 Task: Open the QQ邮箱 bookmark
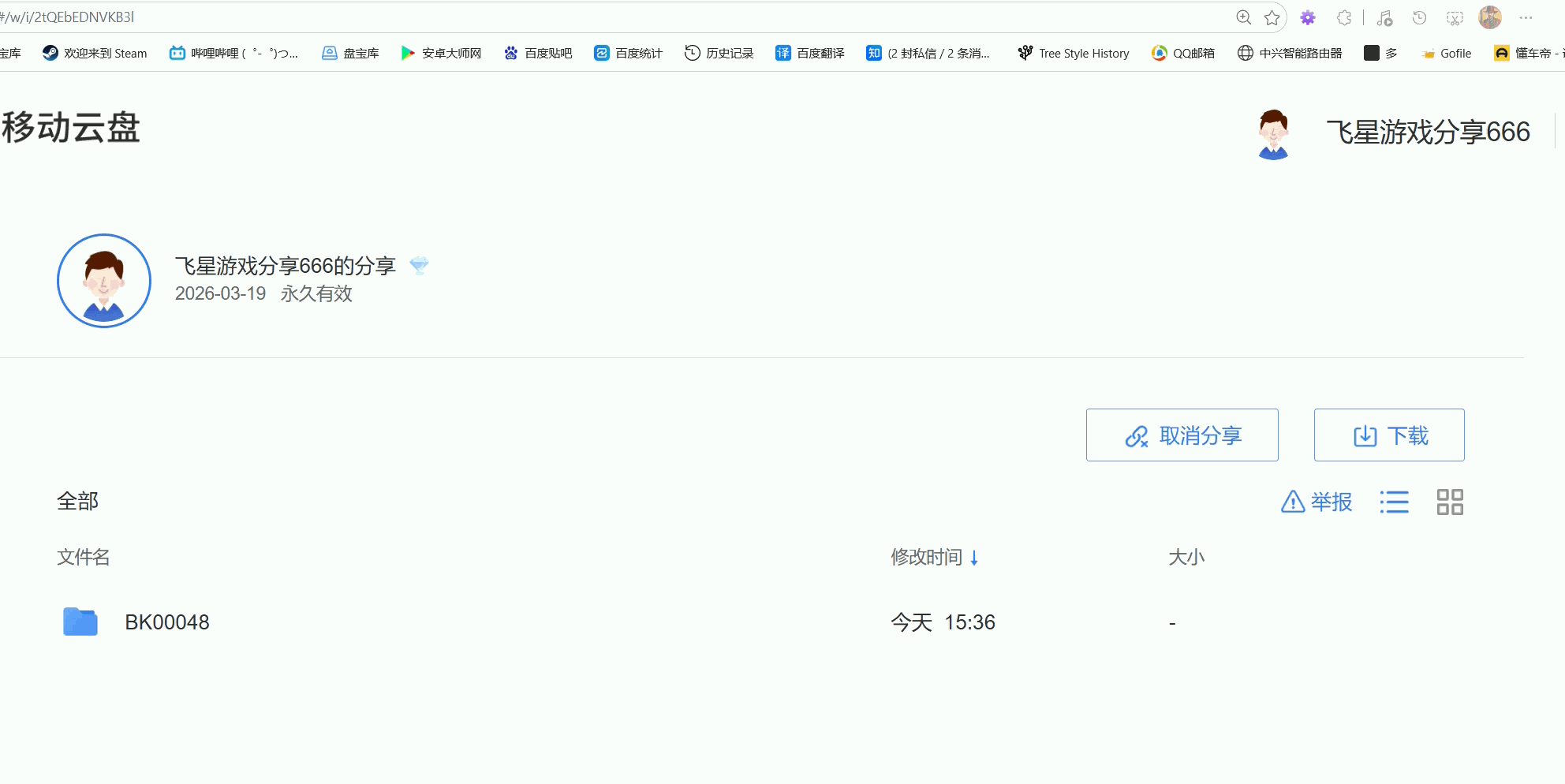(x=1183, y=53)
